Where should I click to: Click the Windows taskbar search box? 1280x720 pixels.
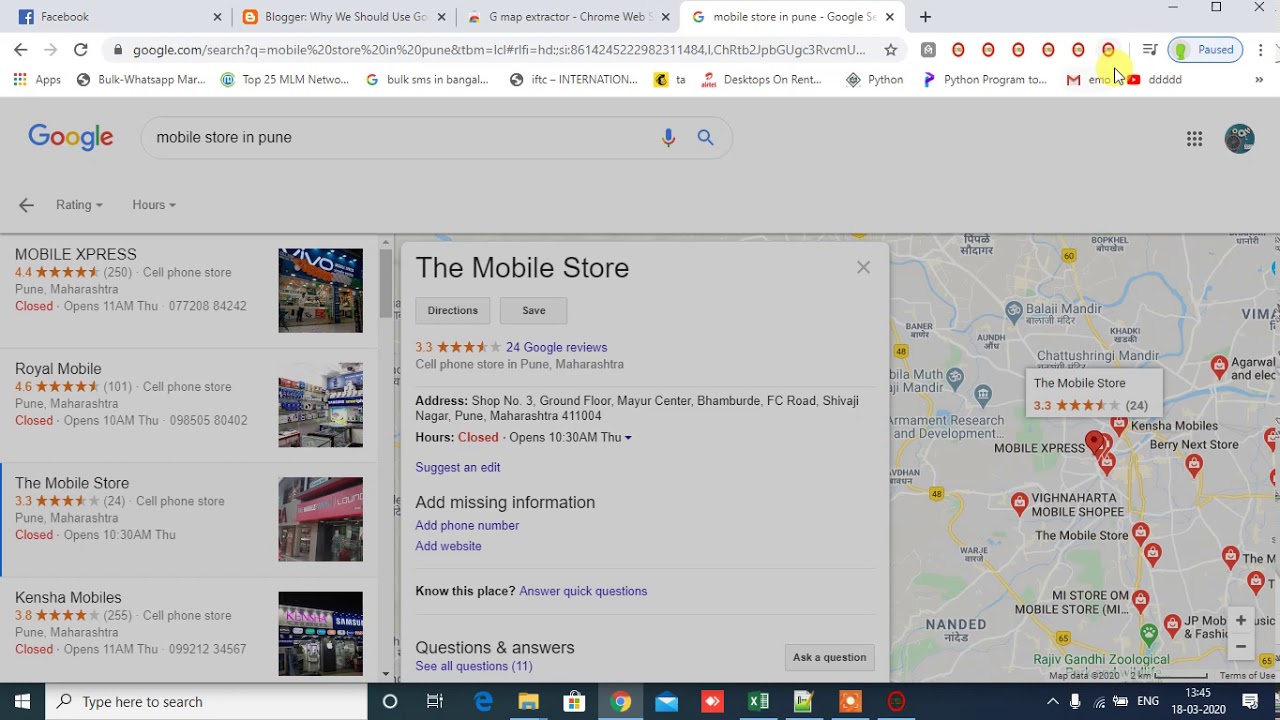(x=207, y=702)
